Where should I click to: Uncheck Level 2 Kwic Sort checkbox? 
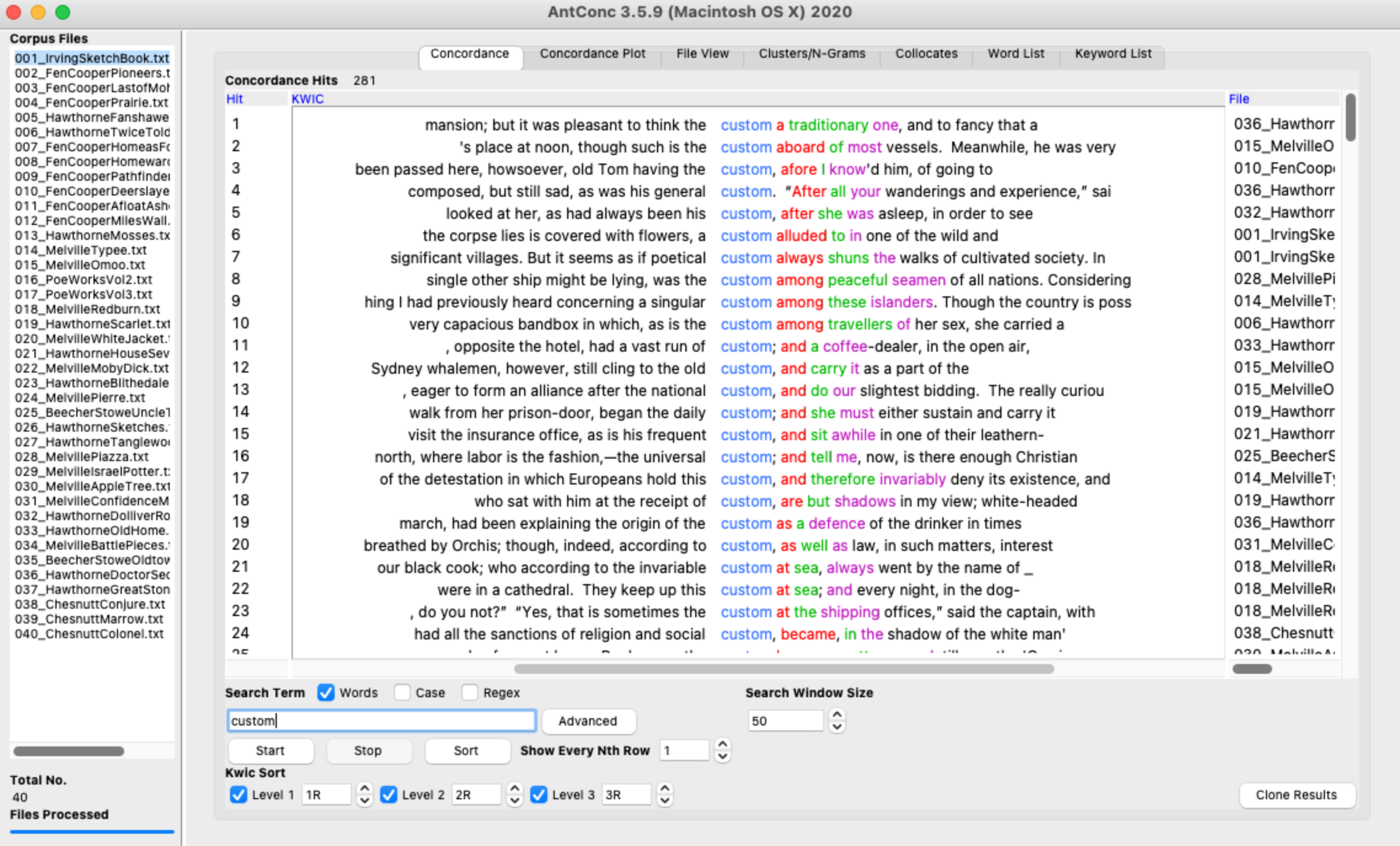389,795
